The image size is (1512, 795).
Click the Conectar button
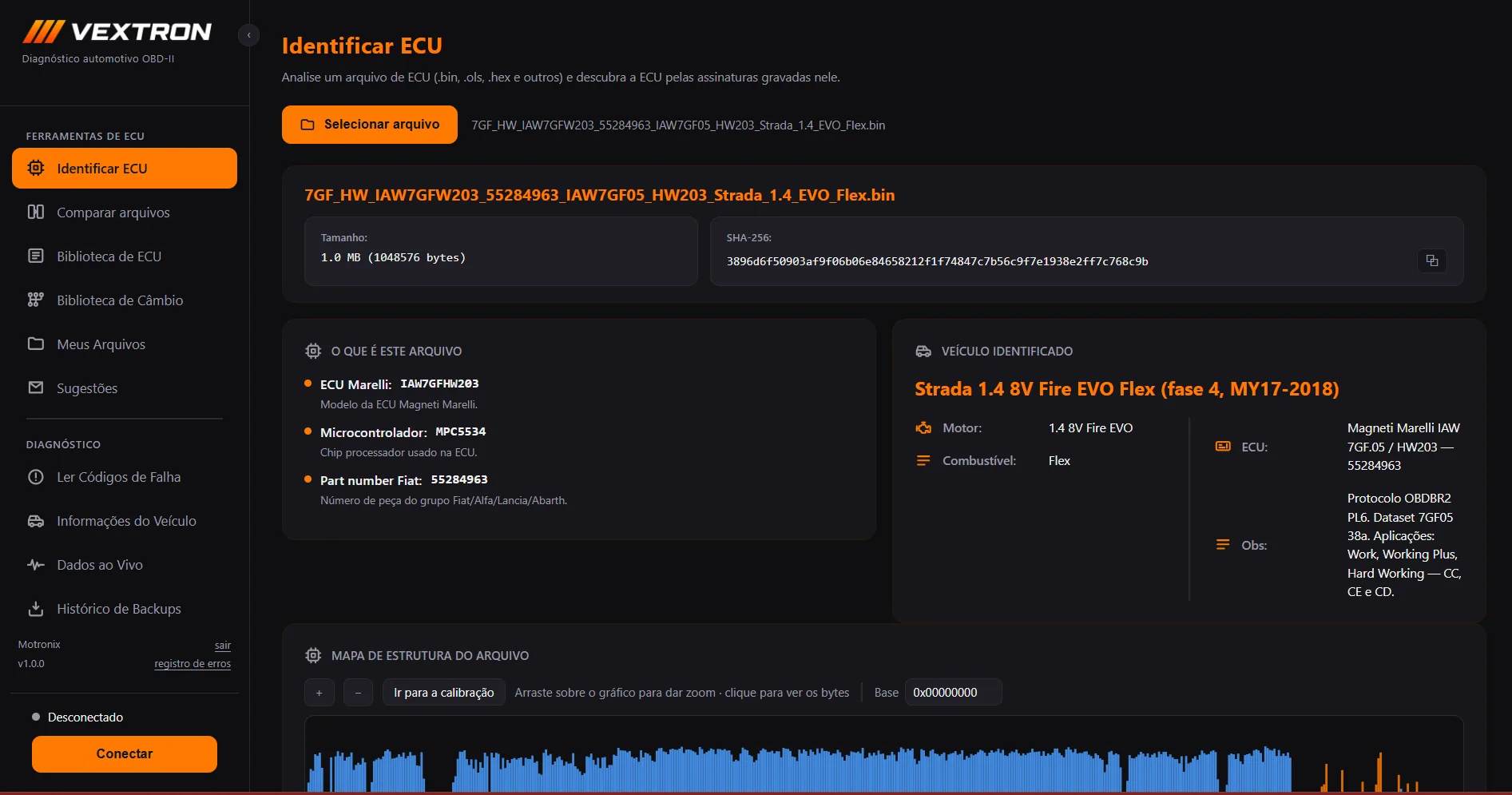[125, 753]
